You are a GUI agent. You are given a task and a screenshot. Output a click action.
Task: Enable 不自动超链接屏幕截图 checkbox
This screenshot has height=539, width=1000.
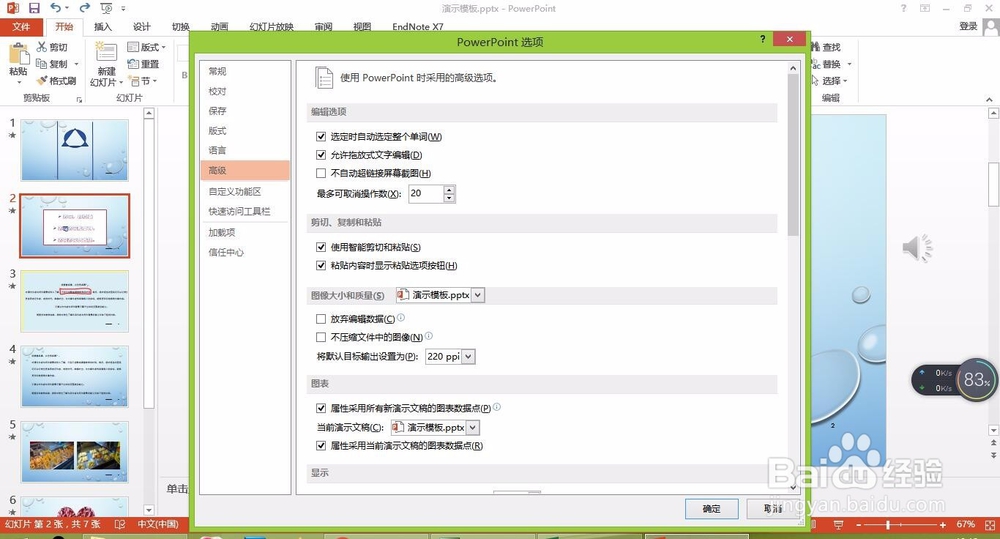pyautogui.click(x=321, y=173)
